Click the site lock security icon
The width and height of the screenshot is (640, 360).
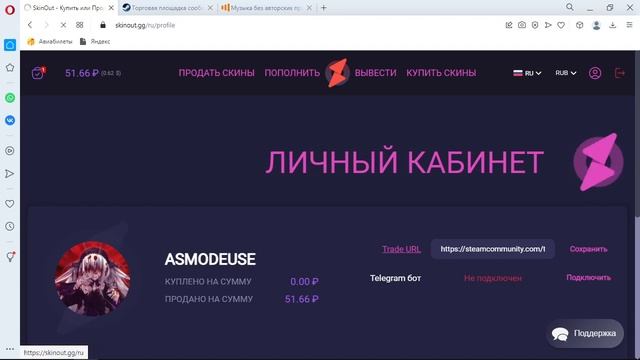103,25
